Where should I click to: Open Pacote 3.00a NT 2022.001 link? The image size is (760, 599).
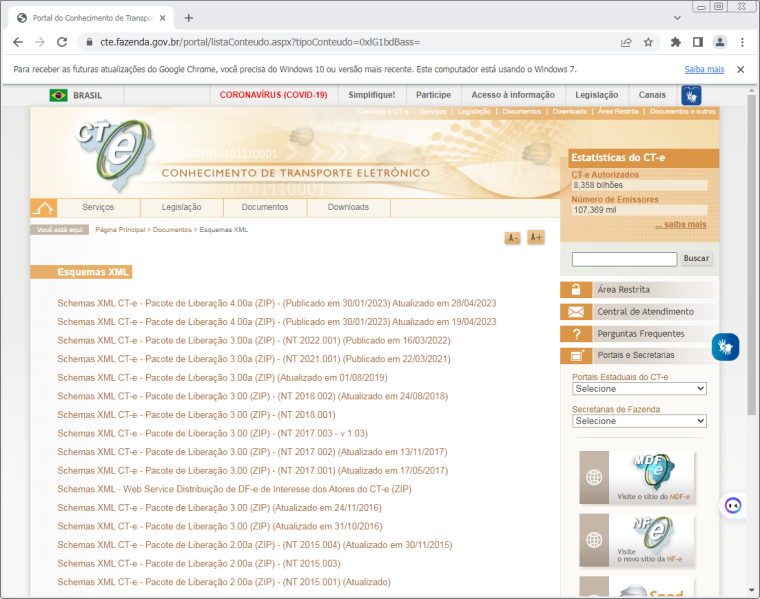pos(254,341)
